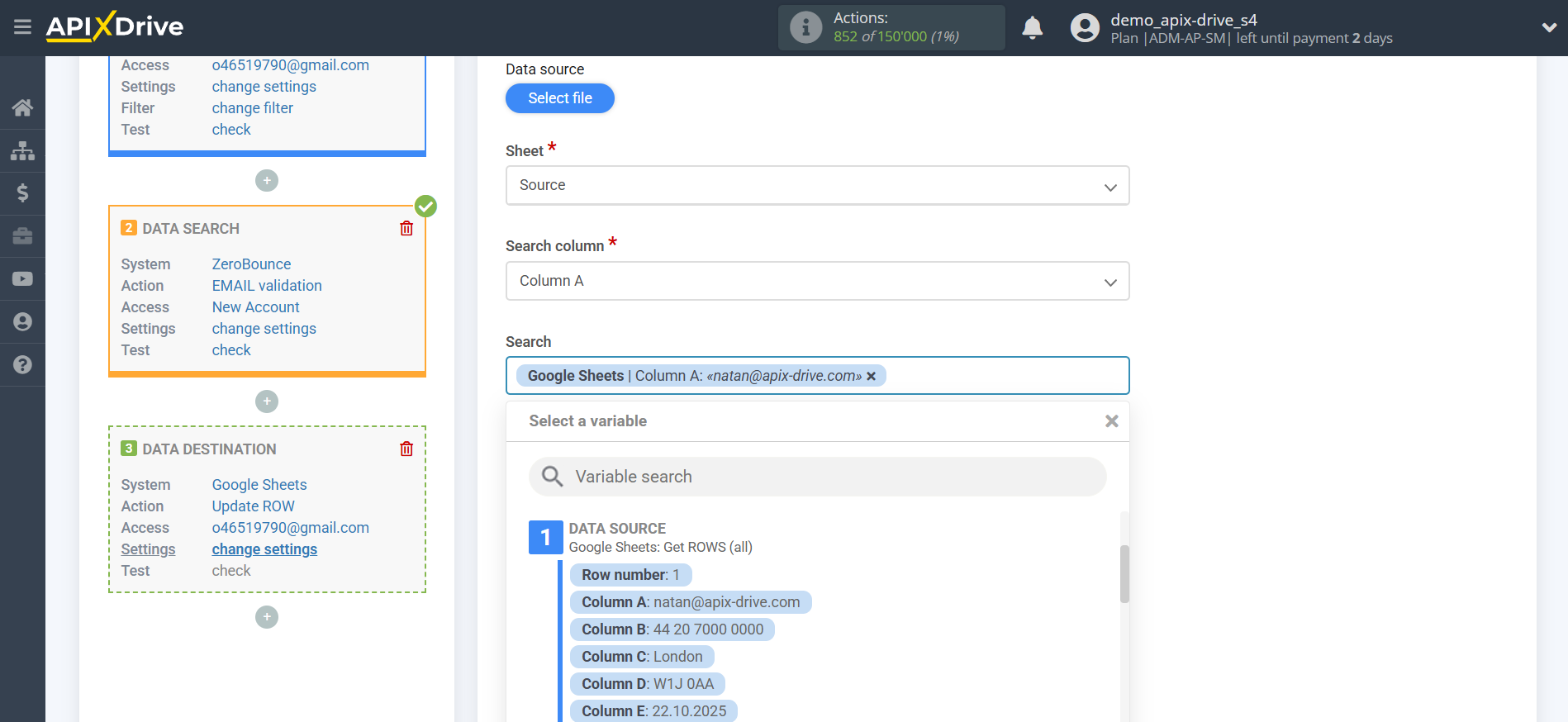Open the Update ROW action link
Screen dimensions: 1568x722
pos(253,506)
